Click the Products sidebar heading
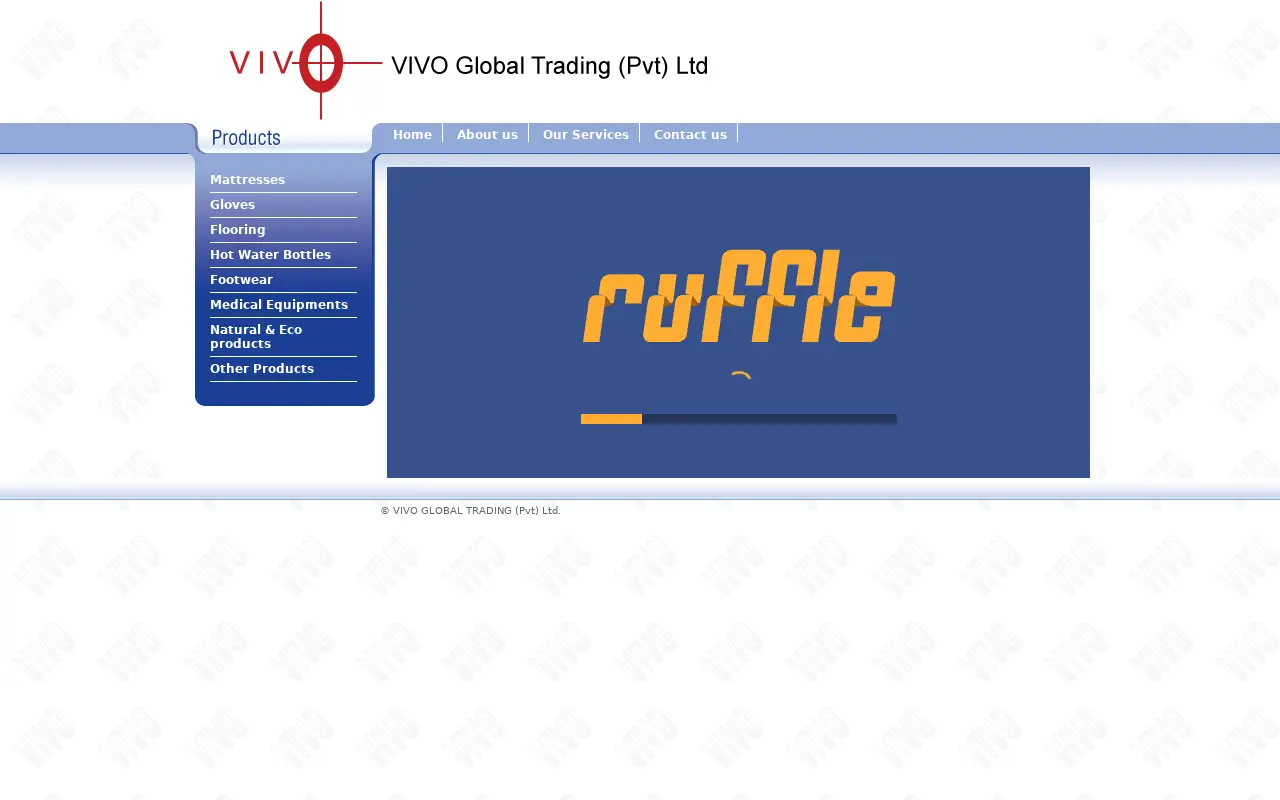This screenshot has height=800, width=1280. (x=246, y=138)
